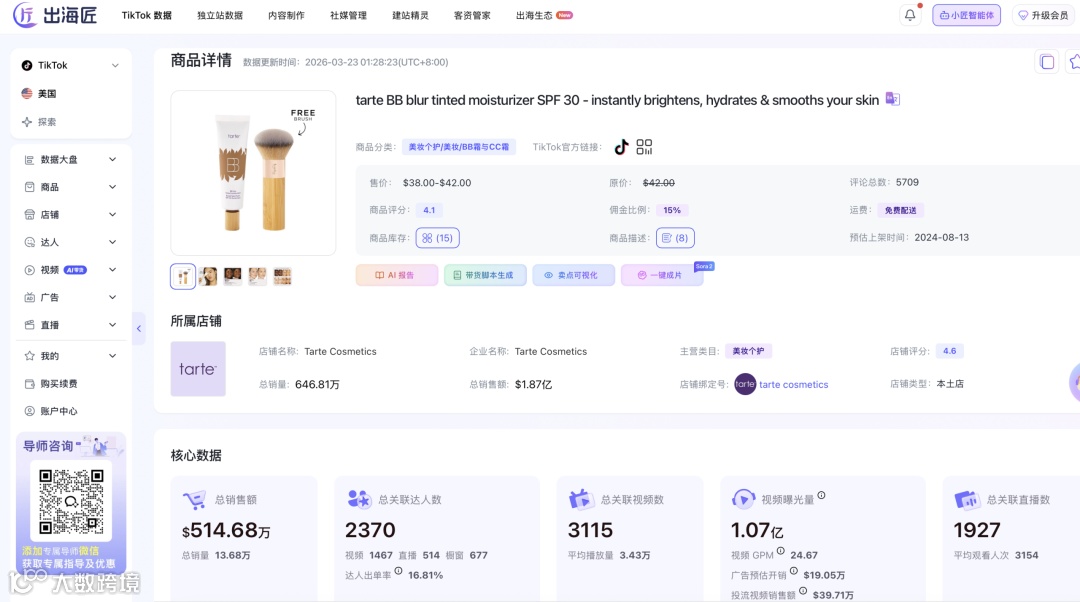Select fourth product thumbnail
1080x602 pixels.
click(x=258, y=276)
